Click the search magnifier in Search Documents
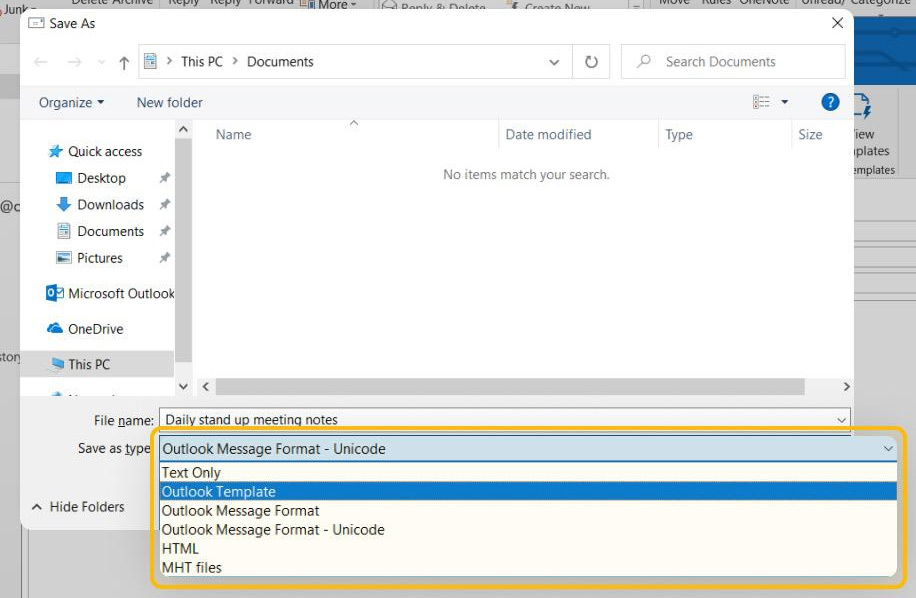This screenshot has width=916, height=598. [643, 61]
